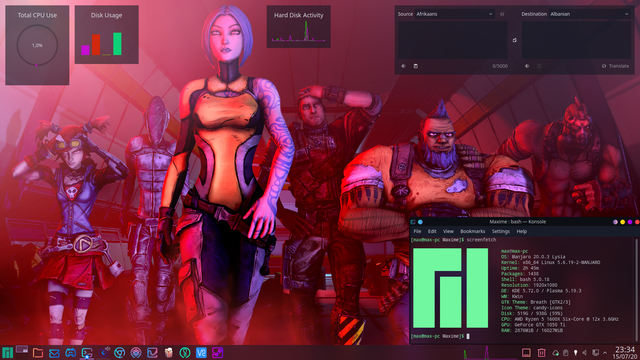The width and height of the screenshot is (640, 360).
Task: Click the Konsole window icon in title bar
Action: tap(413, 222)
